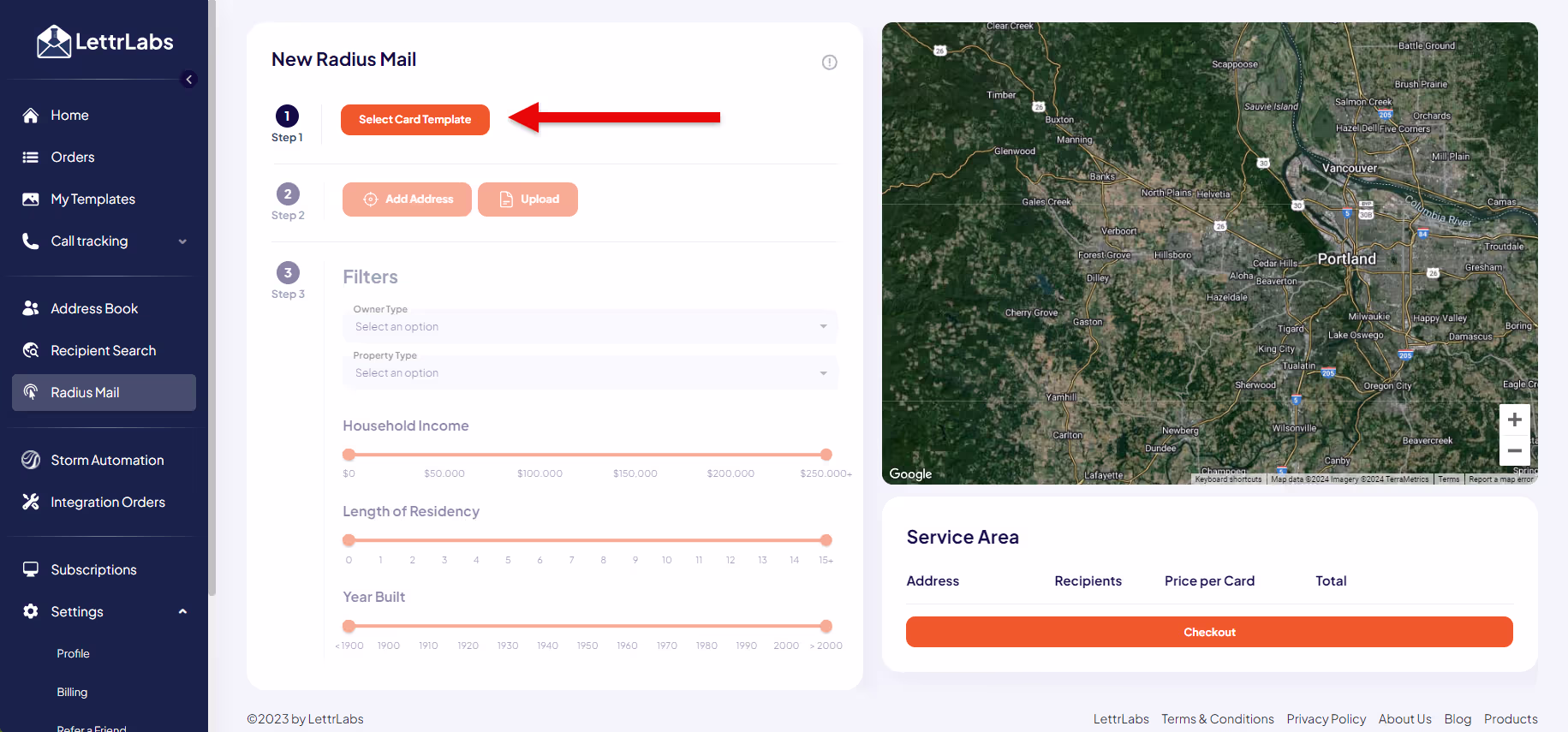The image size is (1568, 732).
Task: Open Storm Automation
Action: [x=104, y=460]
